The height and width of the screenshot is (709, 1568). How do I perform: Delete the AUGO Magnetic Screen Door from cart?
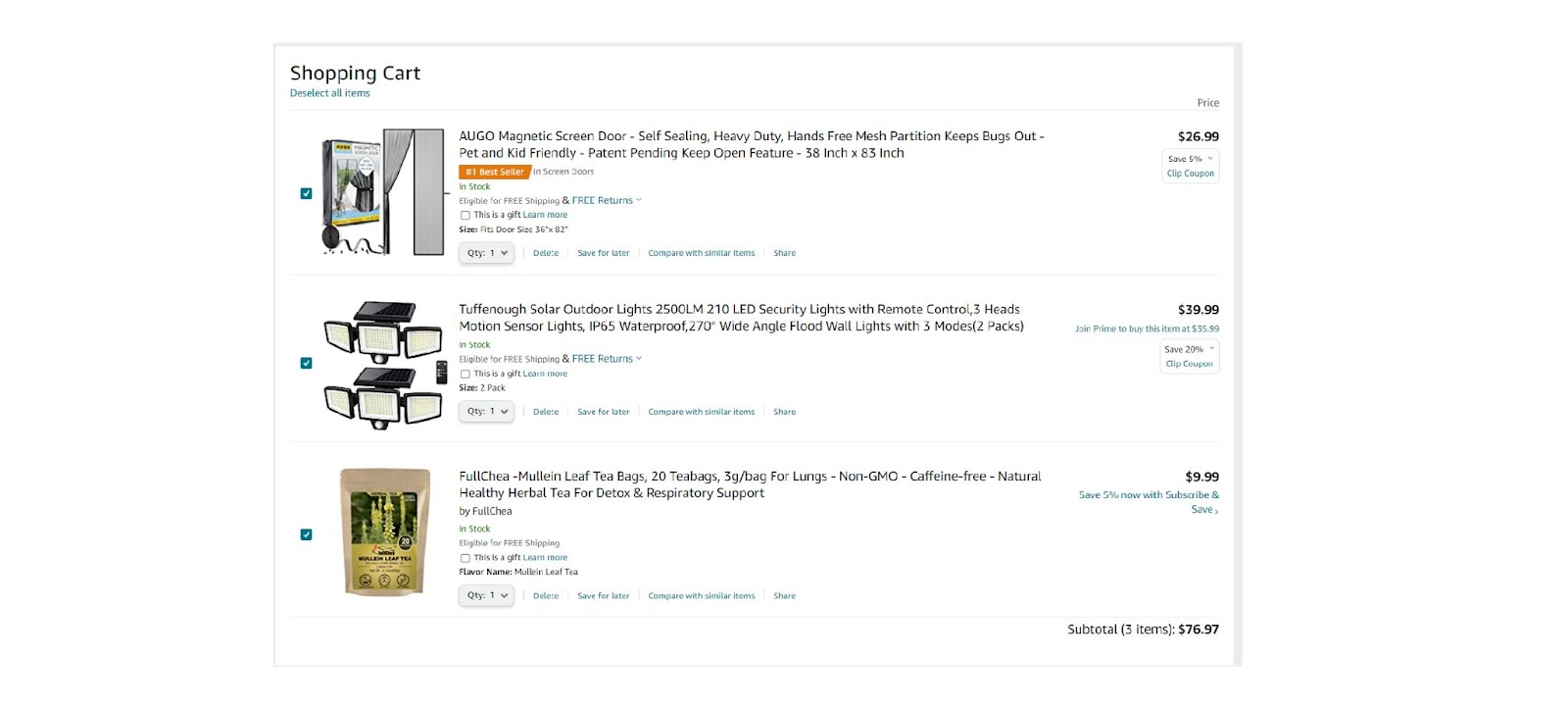pos(546,253)
